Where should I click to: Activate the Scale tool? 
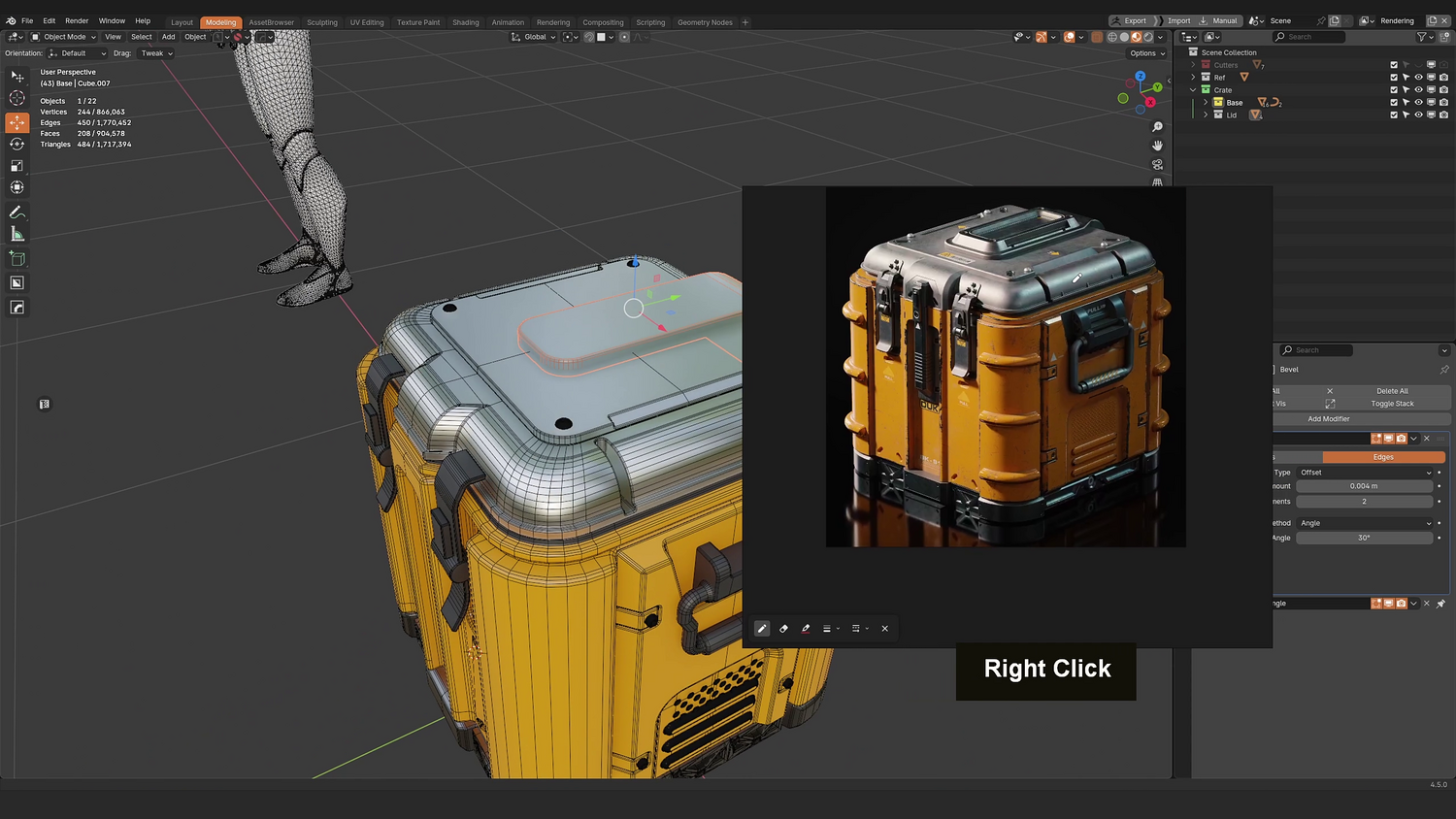17,166
